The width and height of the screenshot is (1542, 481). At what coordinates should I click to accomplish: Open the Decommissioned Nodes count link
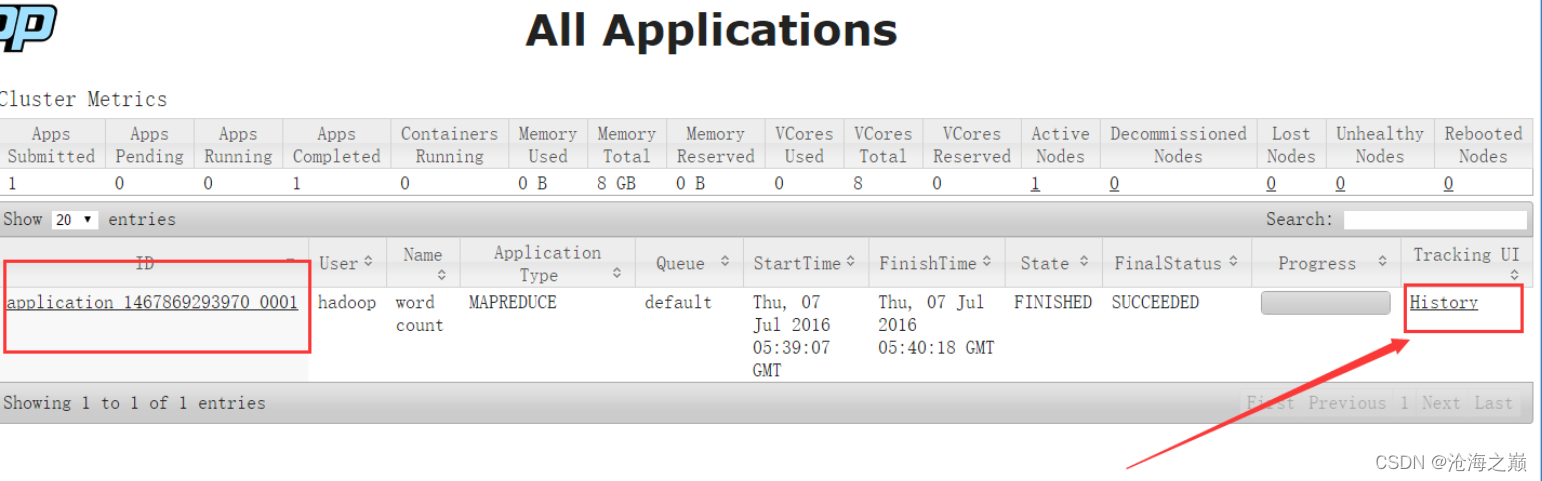coord(1114,184)
